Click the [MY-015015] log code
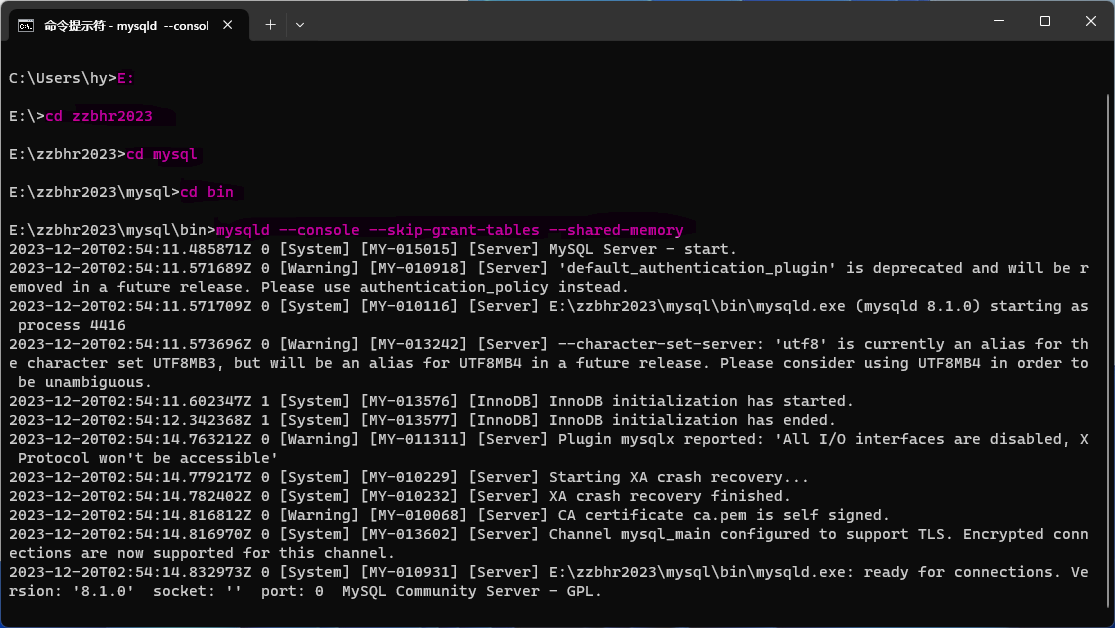The height and width of the screenshot is (628, 1115). point(409,249)
